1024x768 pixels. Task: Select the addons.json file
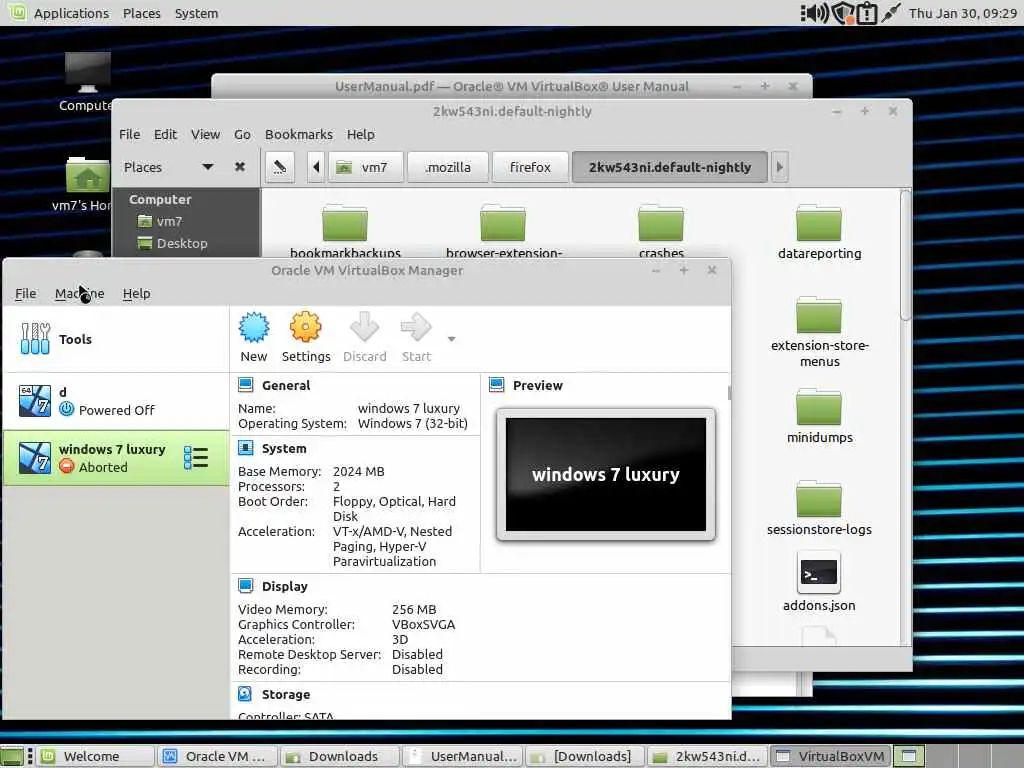point(819,582)
